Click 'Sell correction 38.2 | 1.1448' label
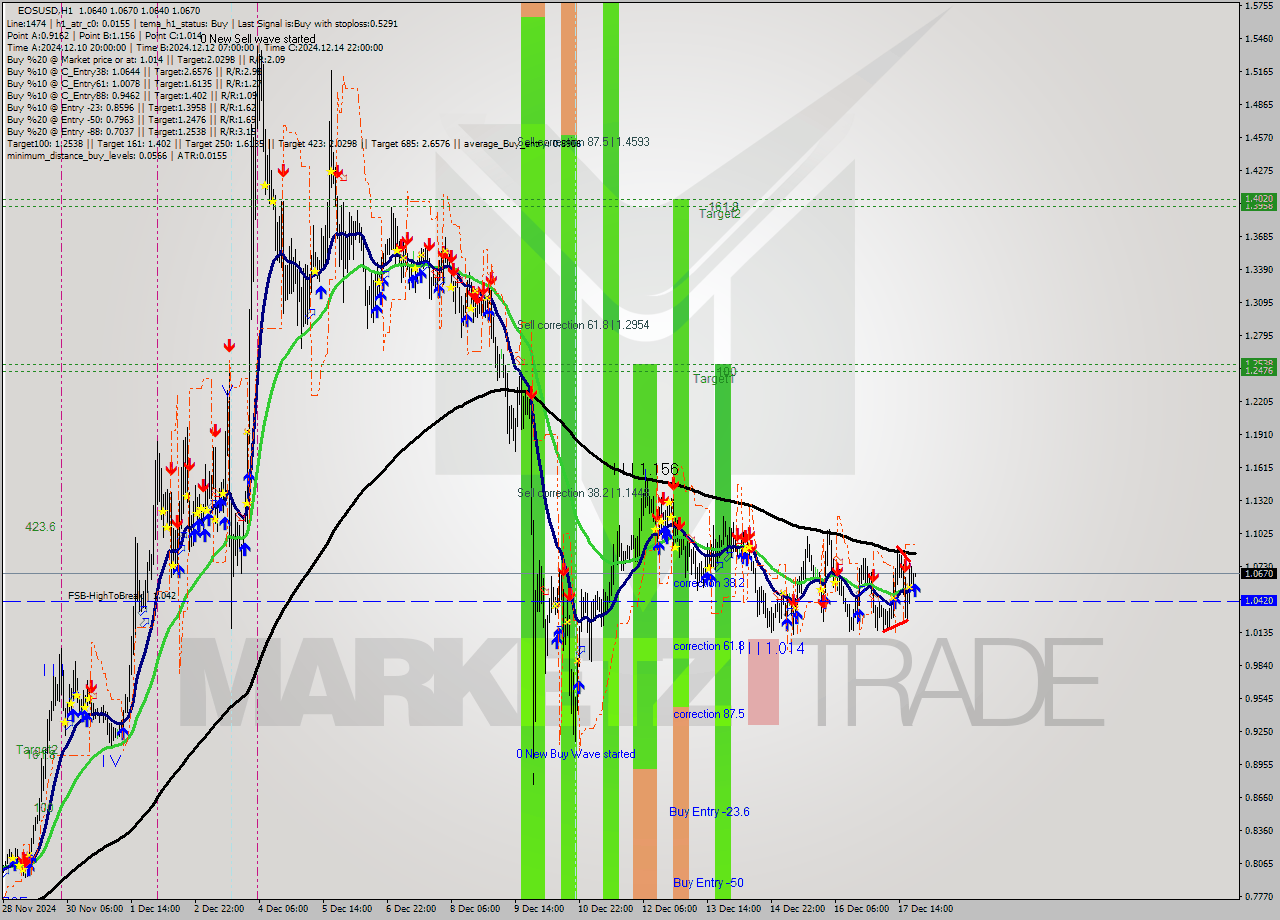The width and height of the screenshot is (1280, 920). coord(583,493)
